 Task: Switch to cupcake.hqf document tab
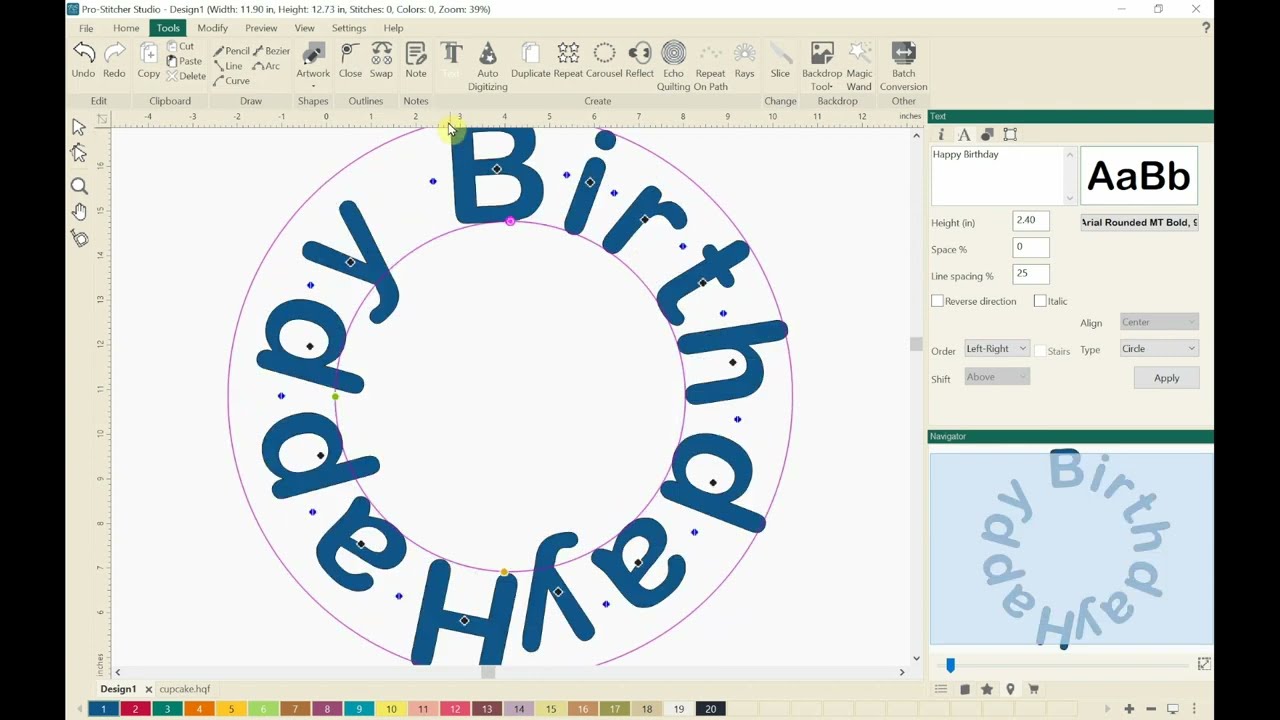(x=185, y=689)
